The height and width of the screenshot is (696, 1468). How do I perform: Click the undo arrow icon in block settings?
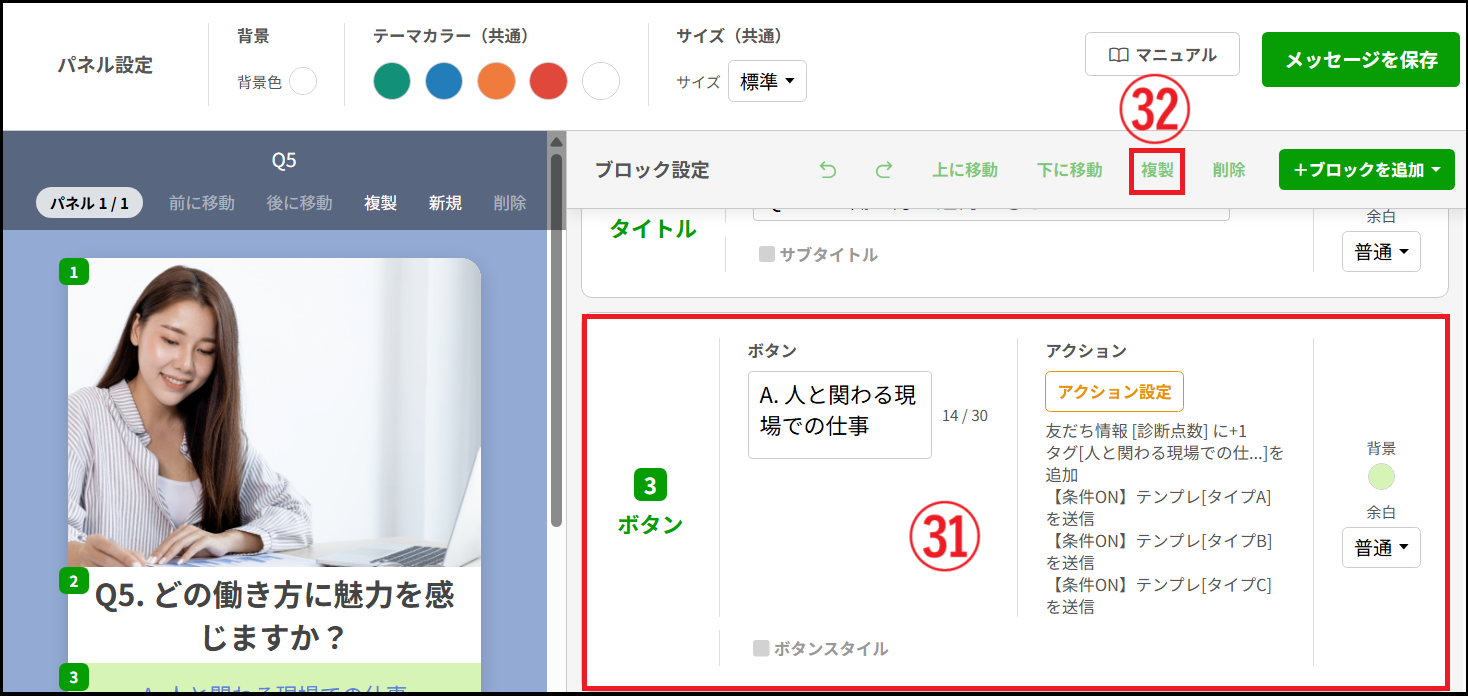pos(827,170)
